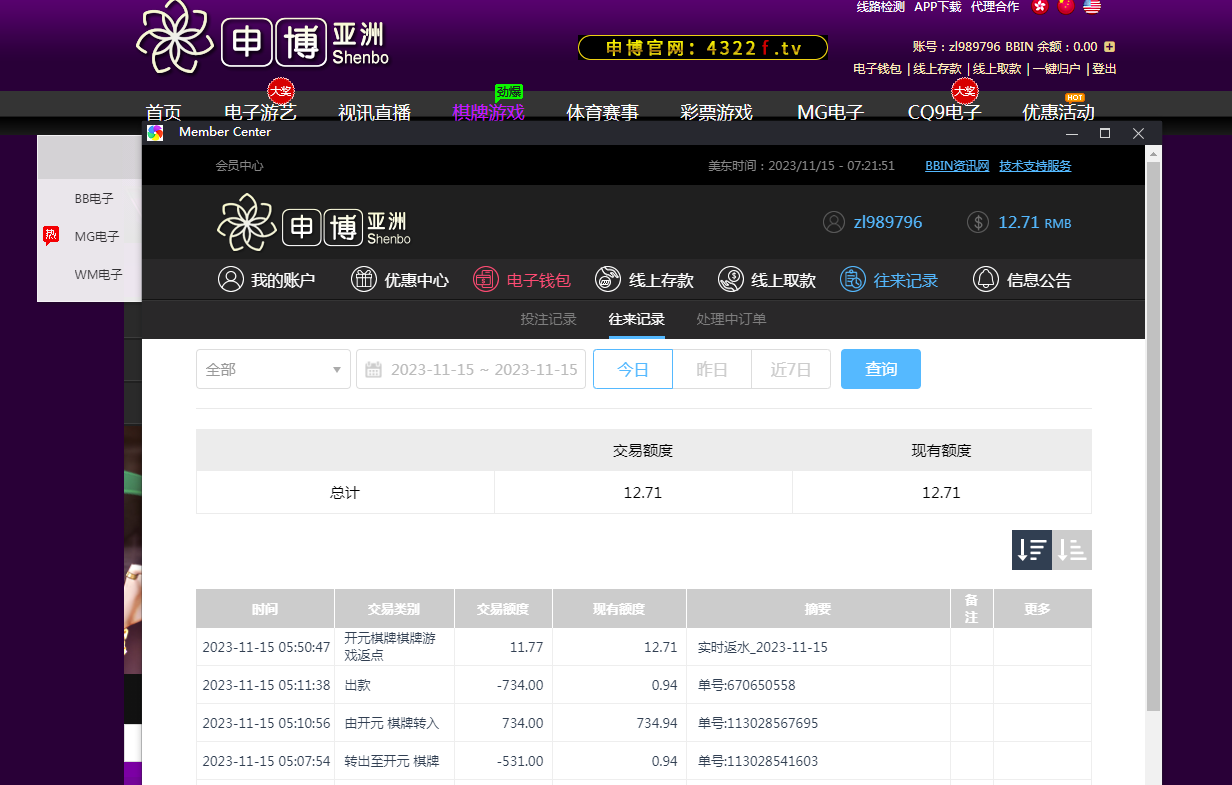
Task: Click the person icon for 我的账户
Action: (x=231, y=280)
